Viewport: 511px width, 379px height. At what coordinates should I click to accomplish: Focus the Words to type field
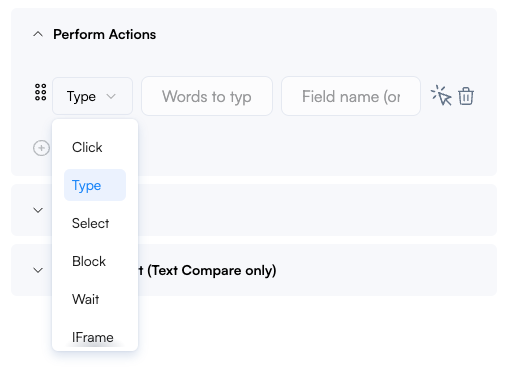coord(207,96)
